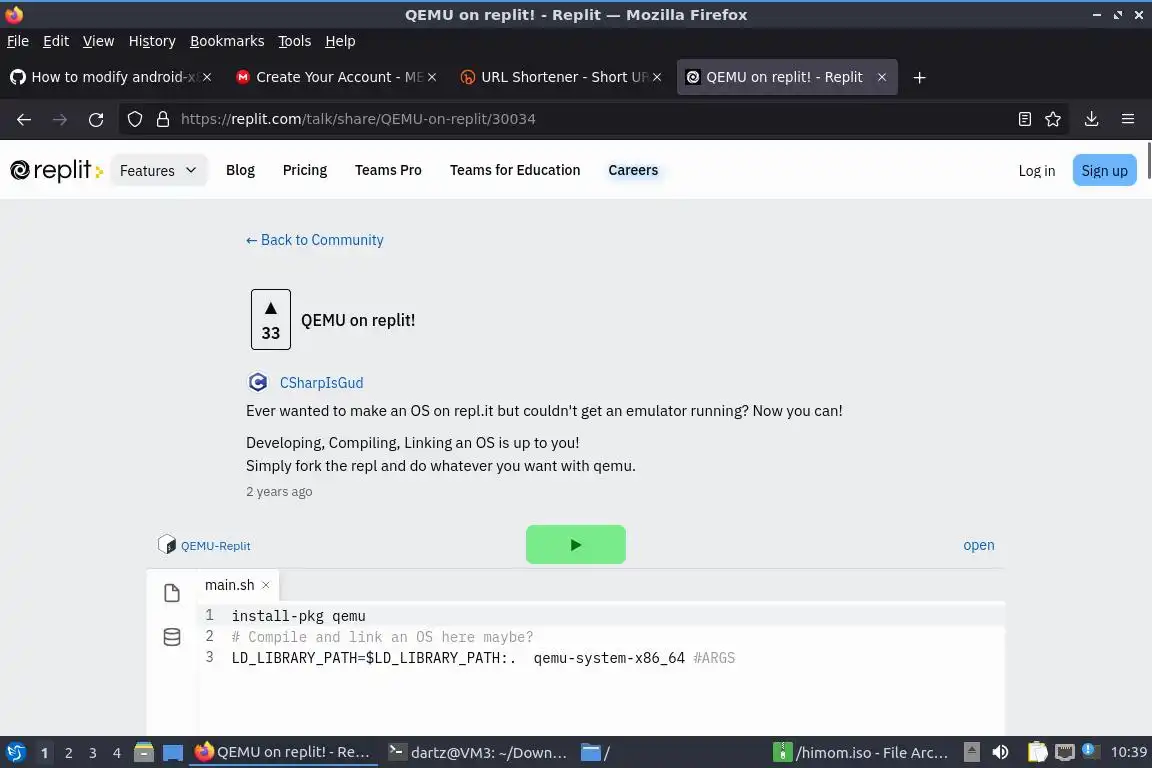Open CSharpIsGud's profile link

(x=321, y=382)
